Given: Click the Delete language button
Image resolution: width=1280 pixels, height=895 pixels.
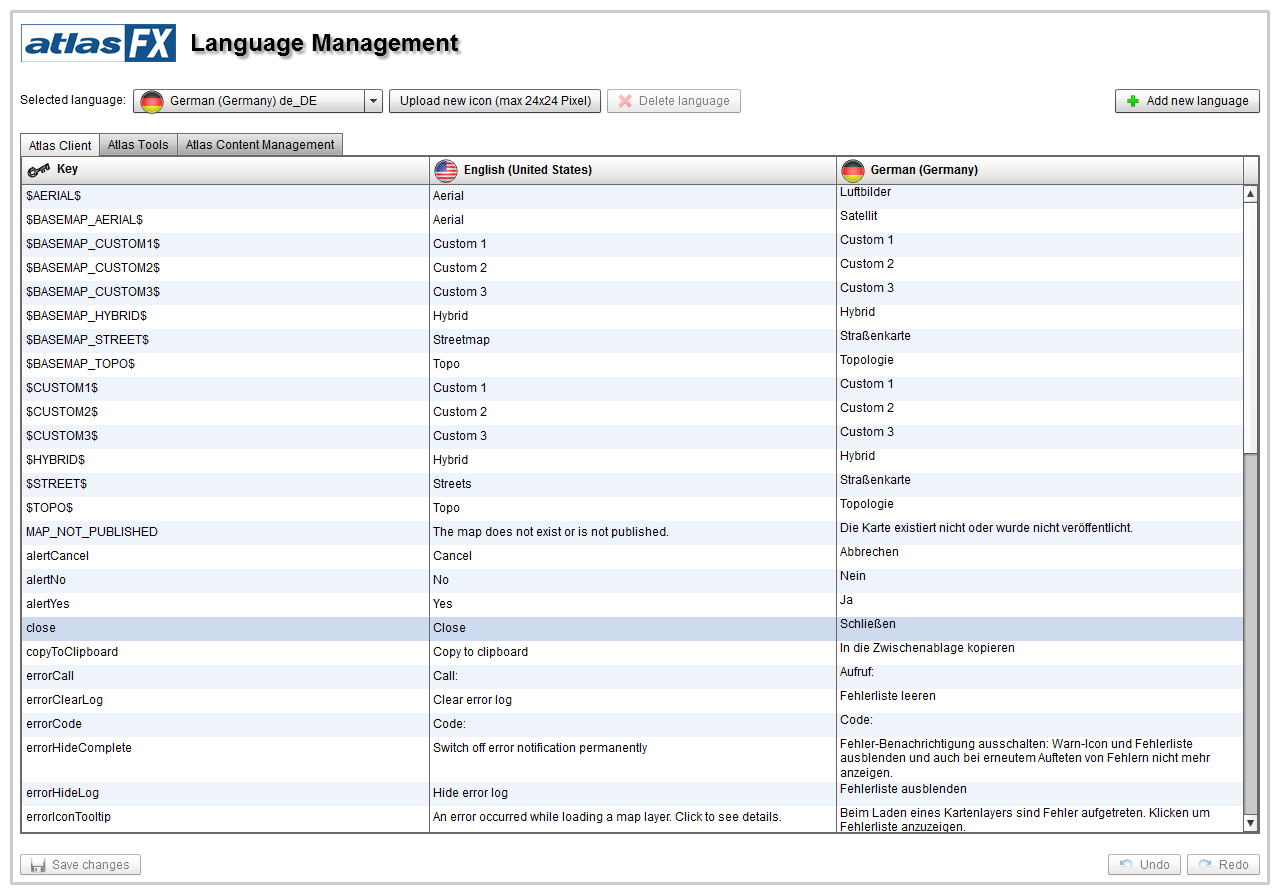Looking at the screenshot, I should [x=674, y=101].
